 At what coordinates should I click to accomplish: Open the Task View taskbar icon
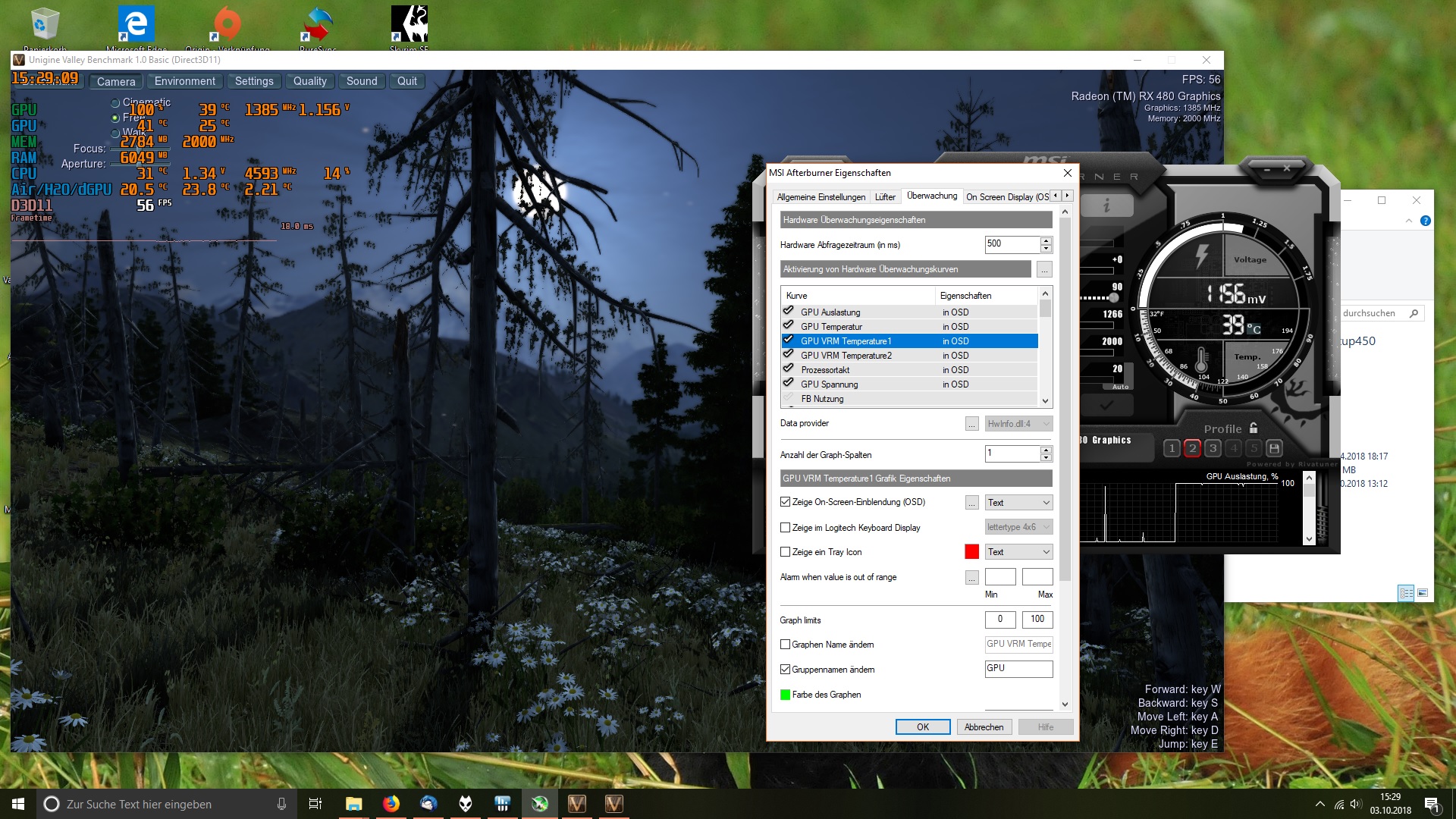coord(315,804)
